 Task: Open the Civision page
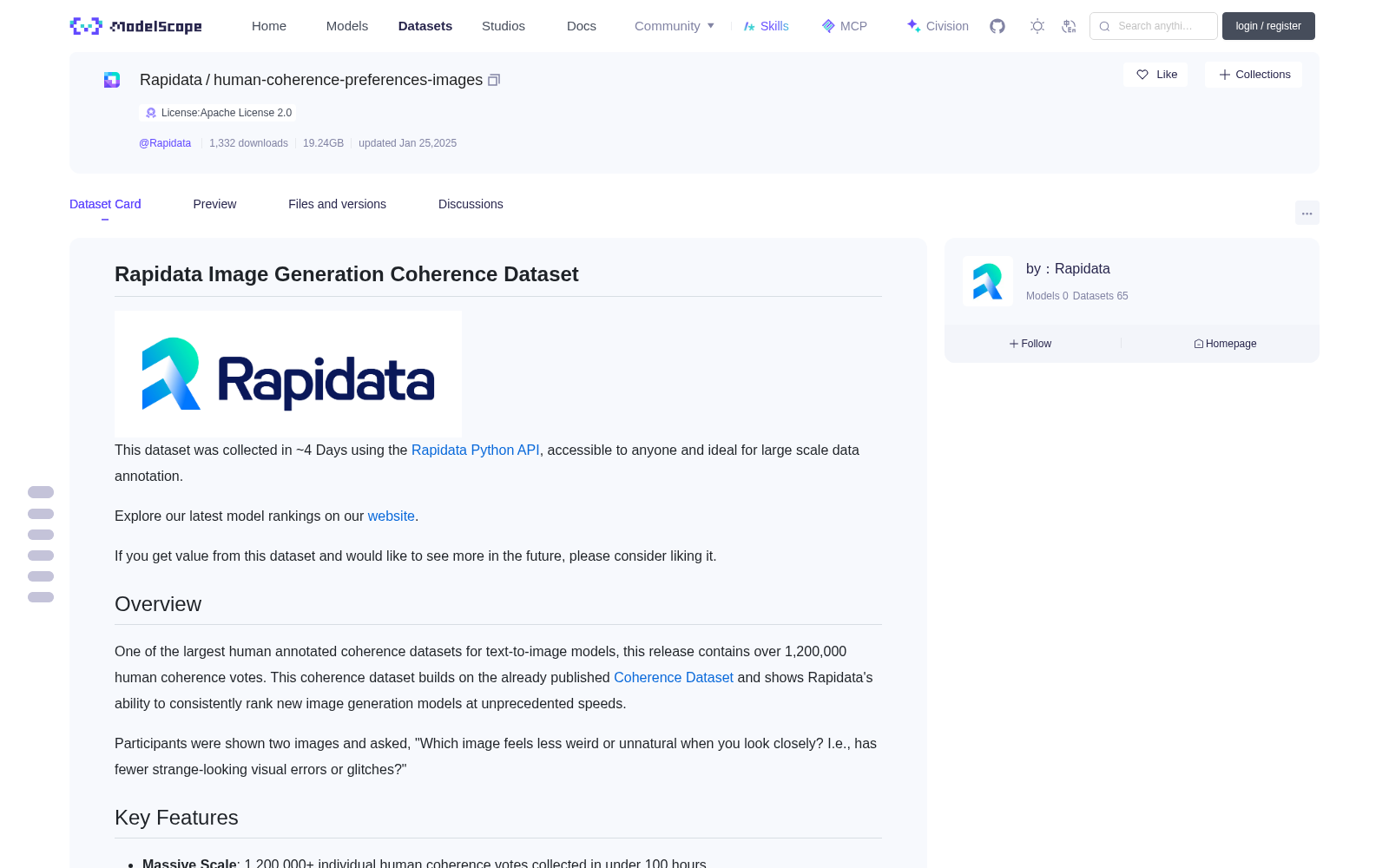[x=938, y=26]
